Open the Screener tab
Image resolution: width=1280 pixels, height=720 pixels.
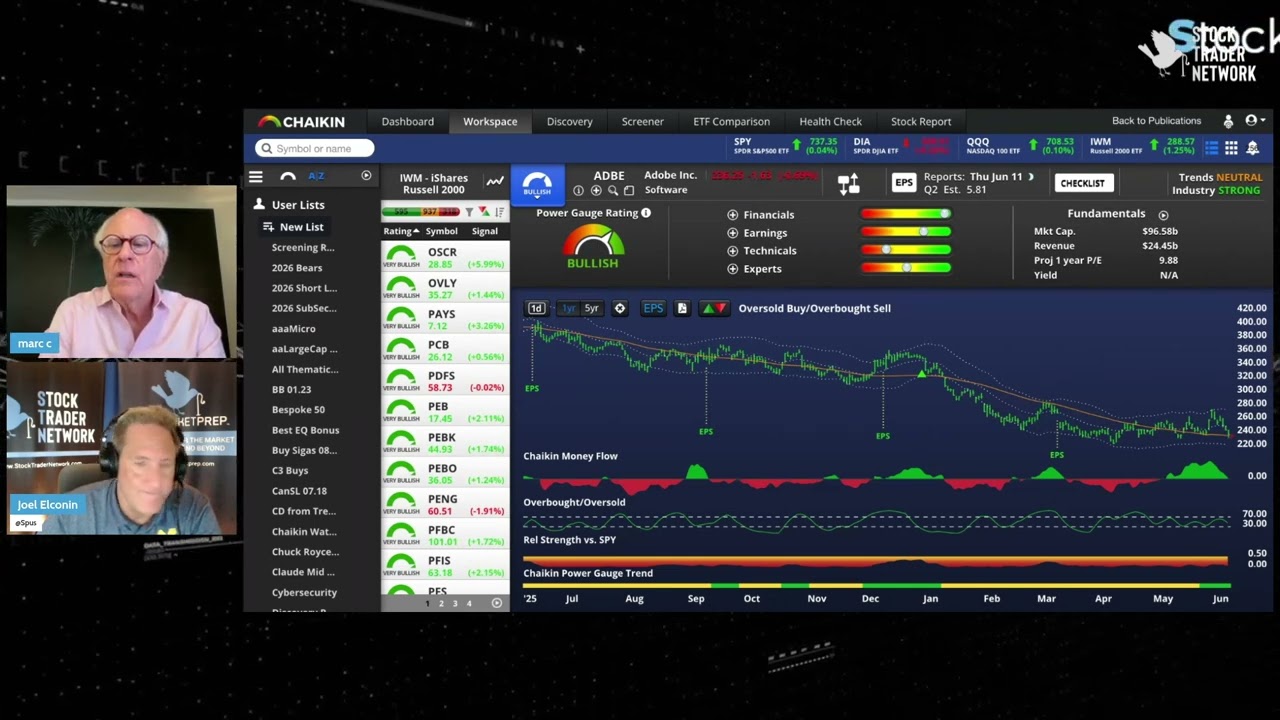pos(643,122)
